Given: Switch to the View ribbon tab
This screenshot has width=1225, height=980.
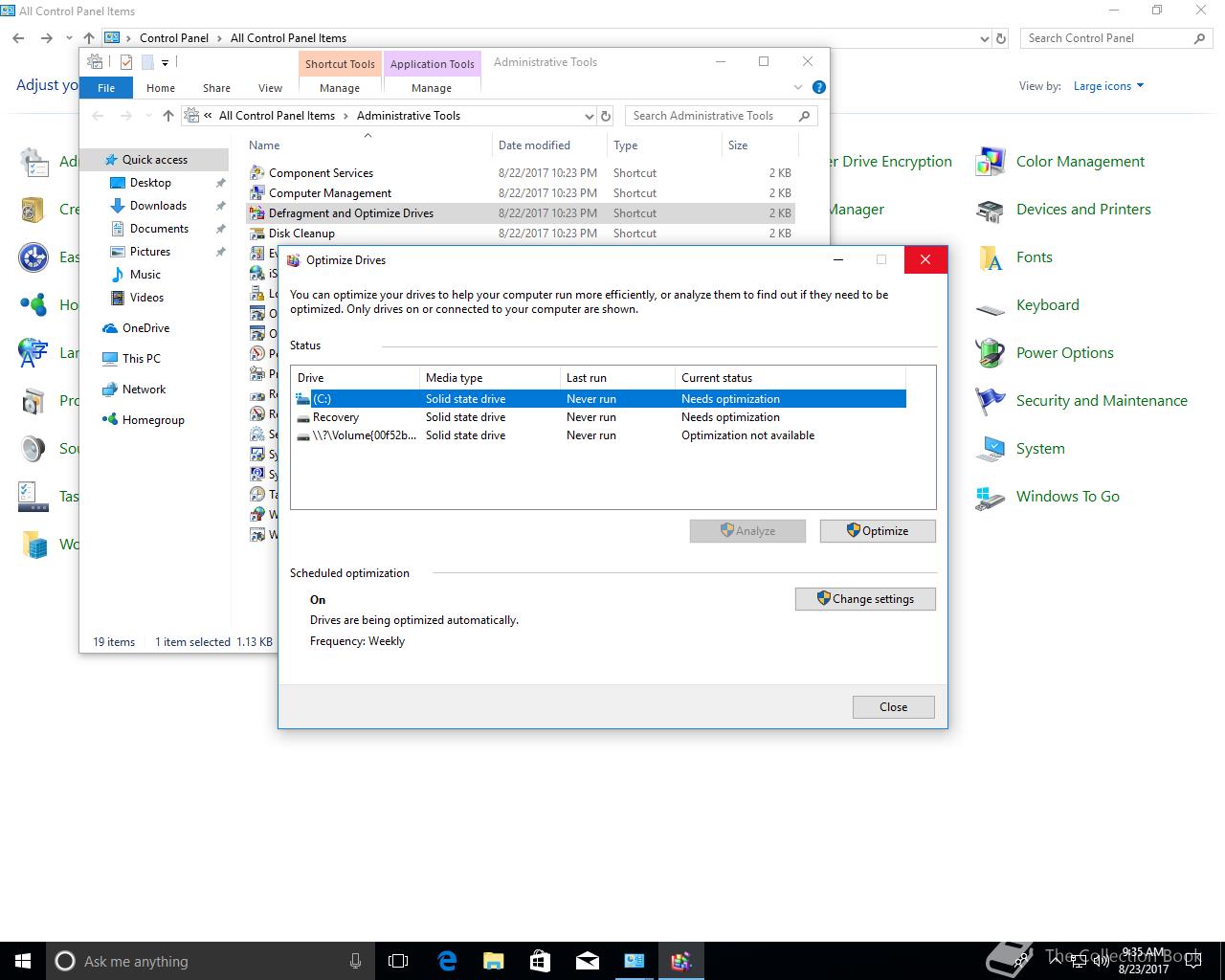Looking at the screenshot, I should (270, 88).
